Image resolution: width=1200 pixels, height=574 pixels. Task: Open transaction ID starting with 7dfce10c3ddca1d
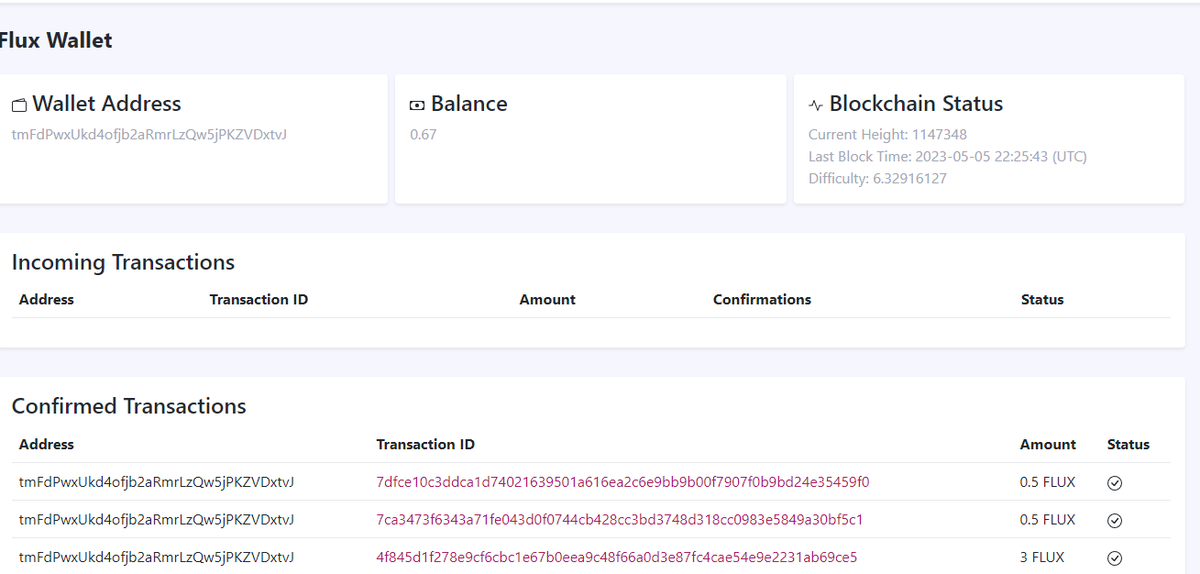pos(623,482)
